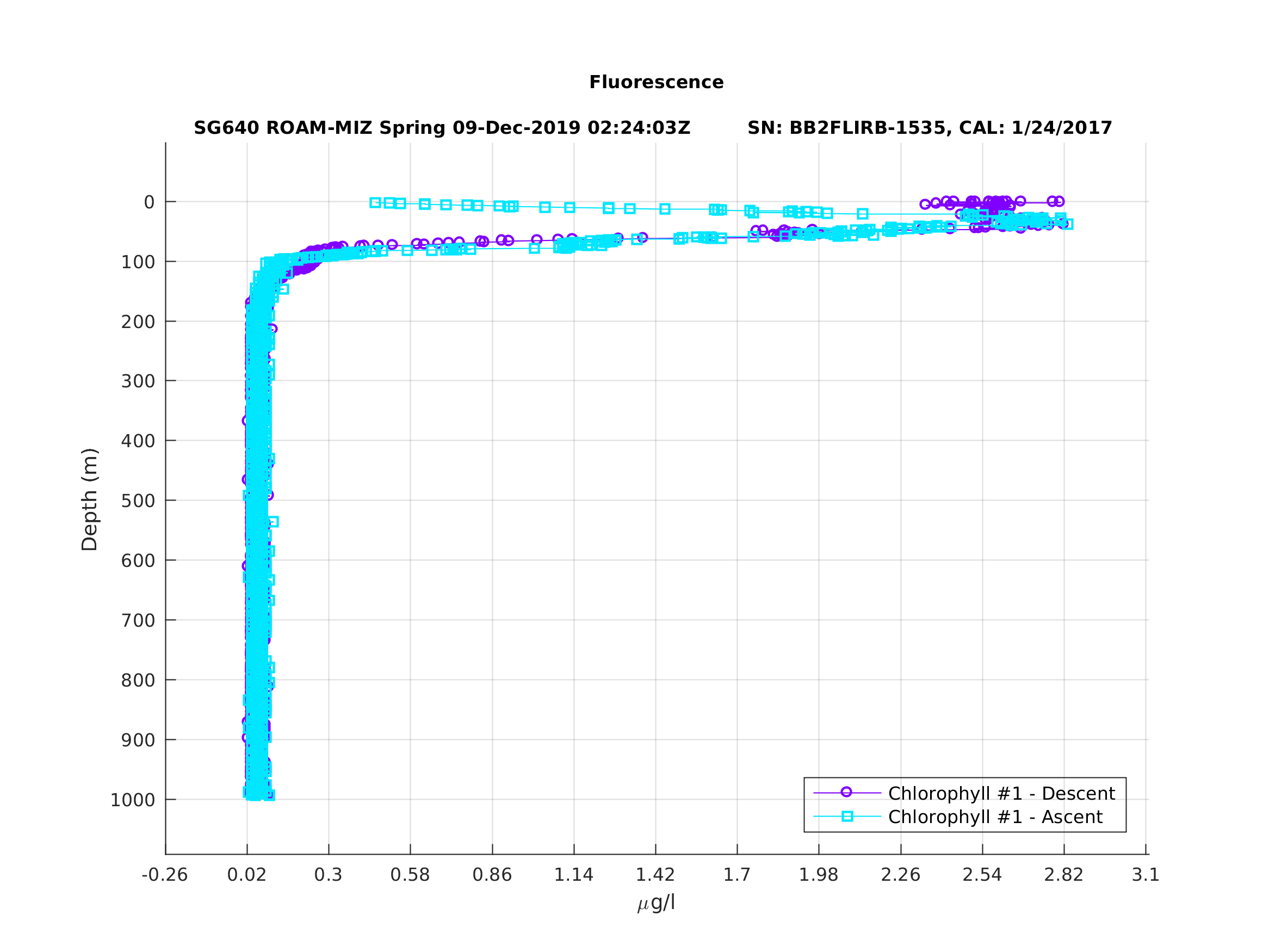The image size is (1269, 952).
Task: Click the x-axis tick label 3.1
Action: point(1146,875)
